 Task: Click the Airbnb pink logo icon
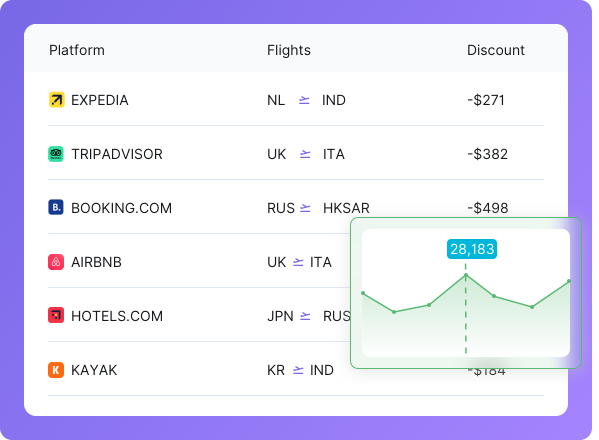click(56, 262)
